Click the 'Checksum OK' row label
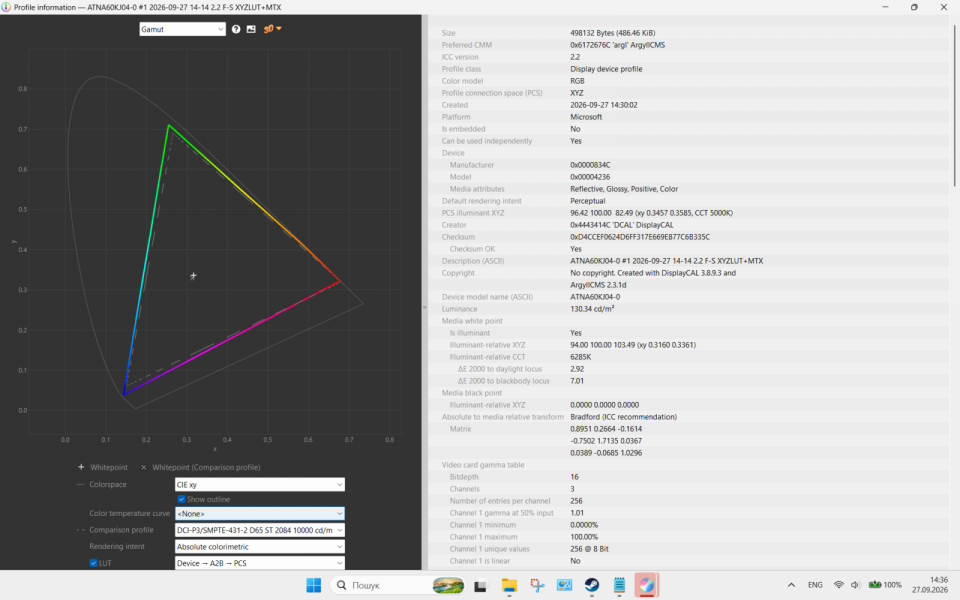Viewport: 960px width, 600px height. tap(472, 249)
